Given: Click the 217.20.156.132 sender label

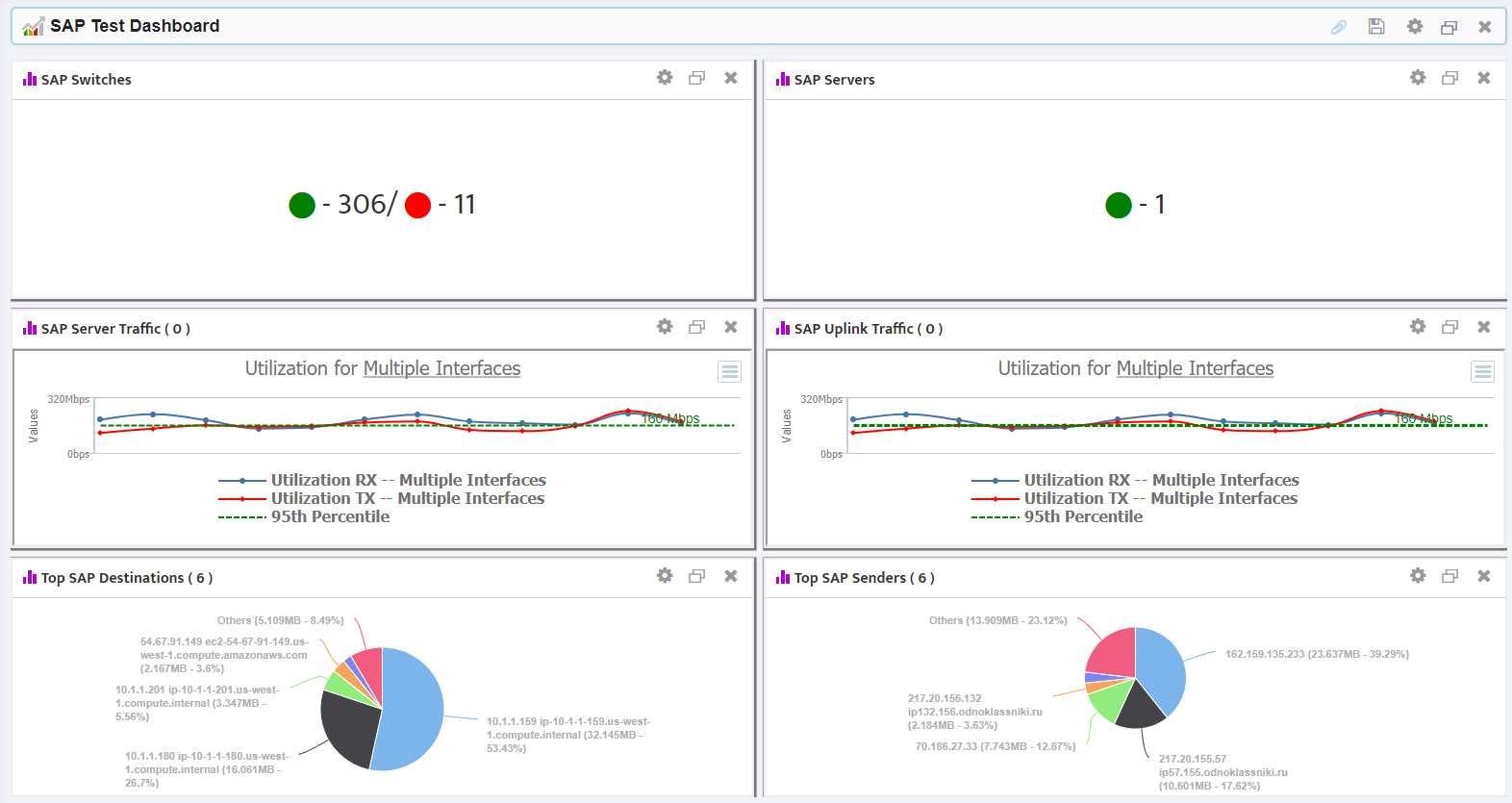Looking at the screenshot, I should [x=975, y=712].
